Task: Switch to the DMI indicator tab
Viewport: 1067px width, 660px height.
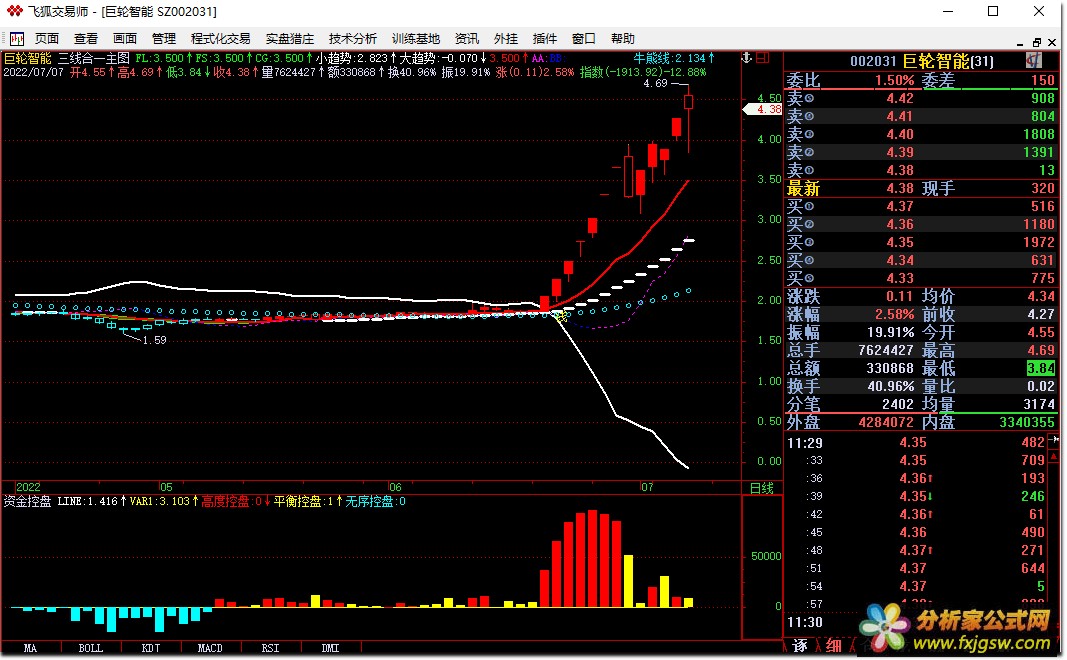Action: [x=330, y=648]
